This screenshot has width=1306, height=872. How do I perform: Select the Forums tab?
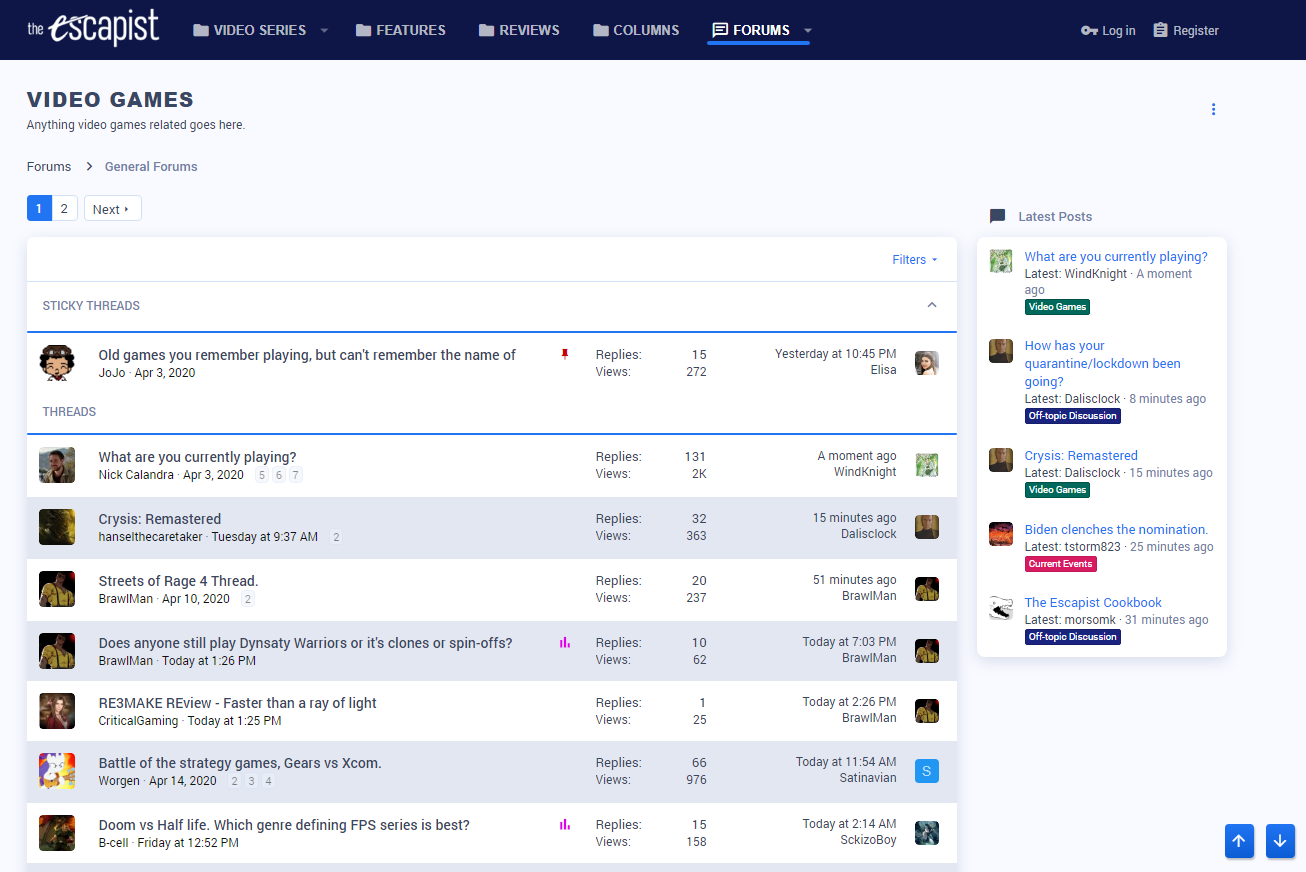751,30
